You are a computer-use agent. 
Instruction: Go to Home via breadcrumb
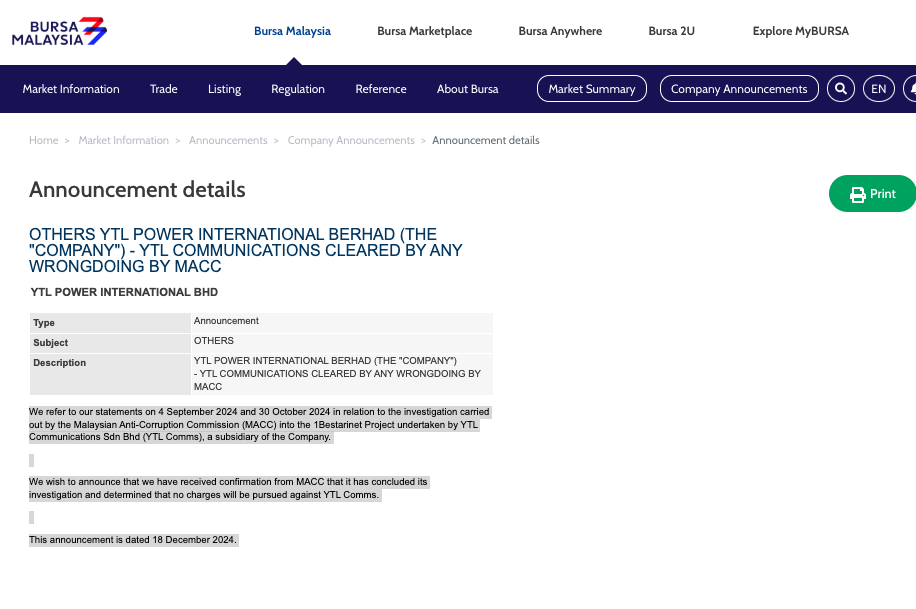(44, 140)
